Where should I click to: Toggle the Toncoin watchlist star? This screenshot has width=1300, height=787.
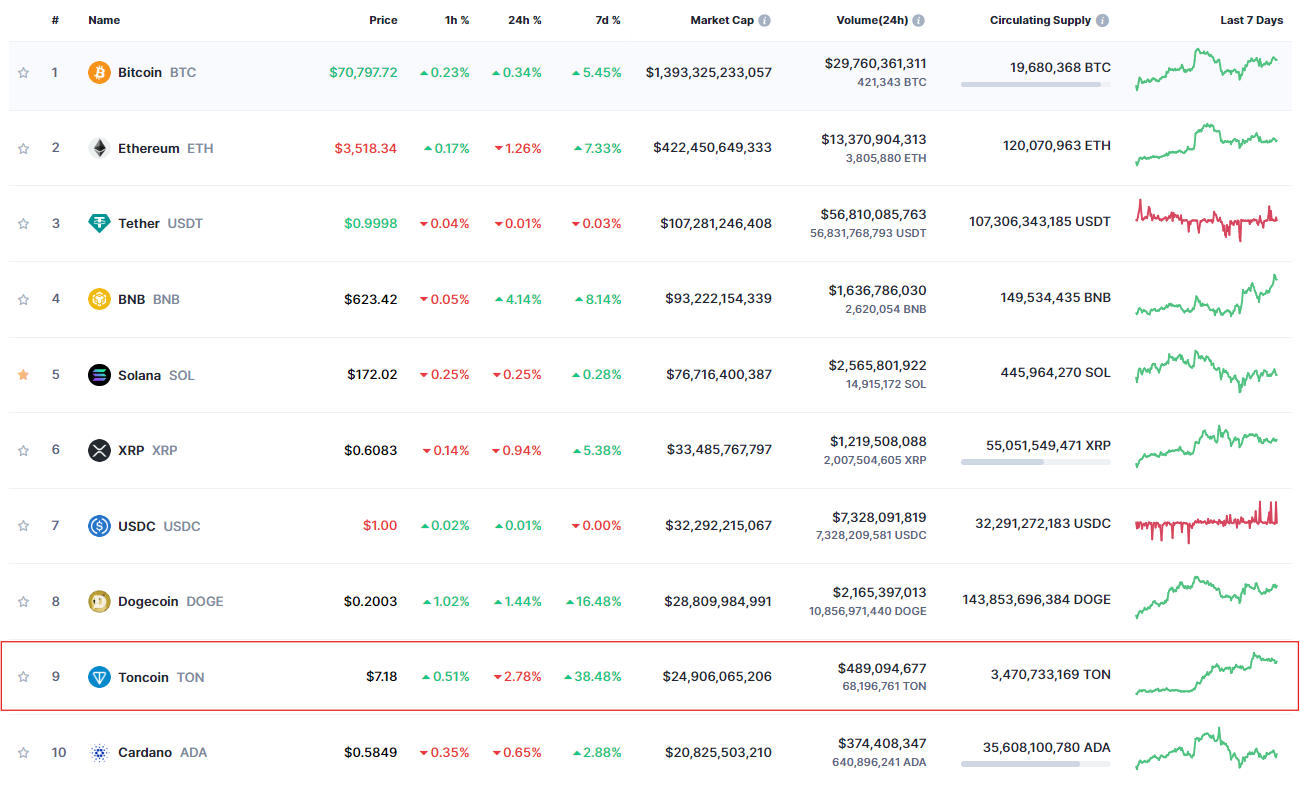click(x=23, y=677)
